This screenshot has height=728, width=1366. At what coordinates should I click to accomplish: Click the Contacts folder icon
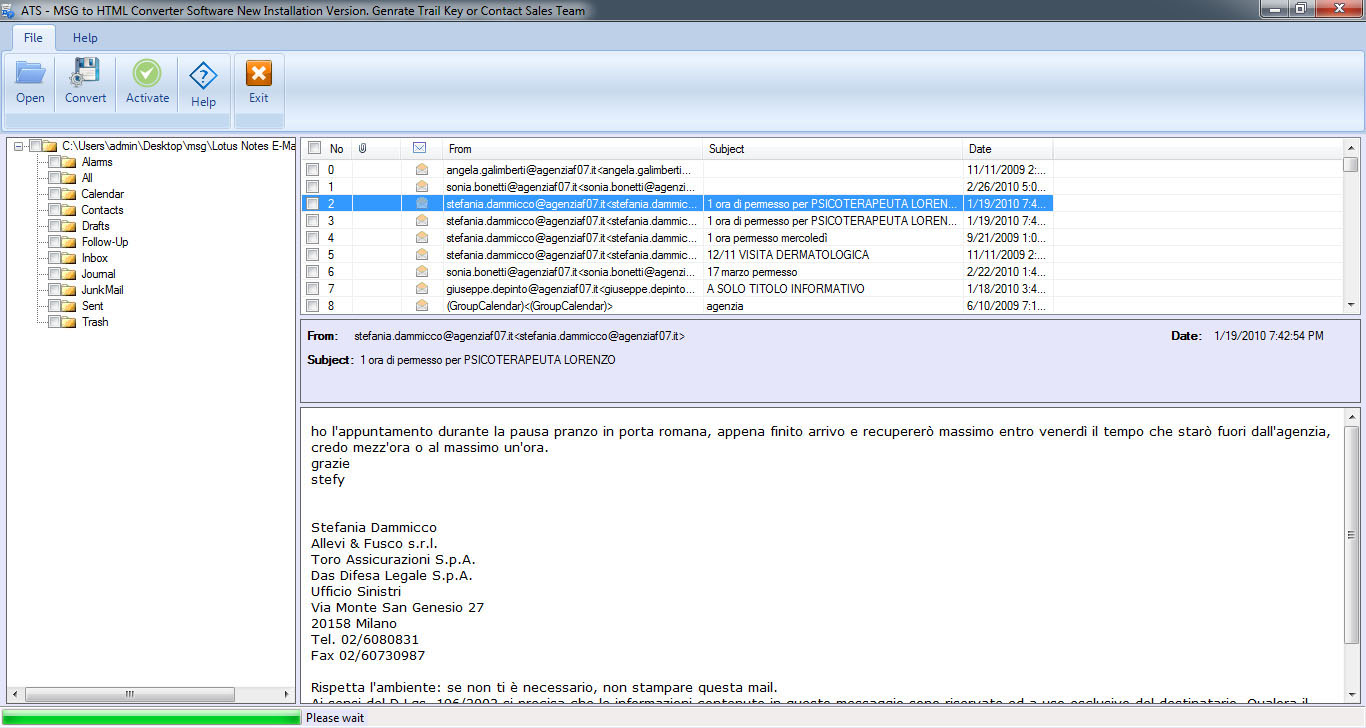pyautogui.click(x=68, y=210)
